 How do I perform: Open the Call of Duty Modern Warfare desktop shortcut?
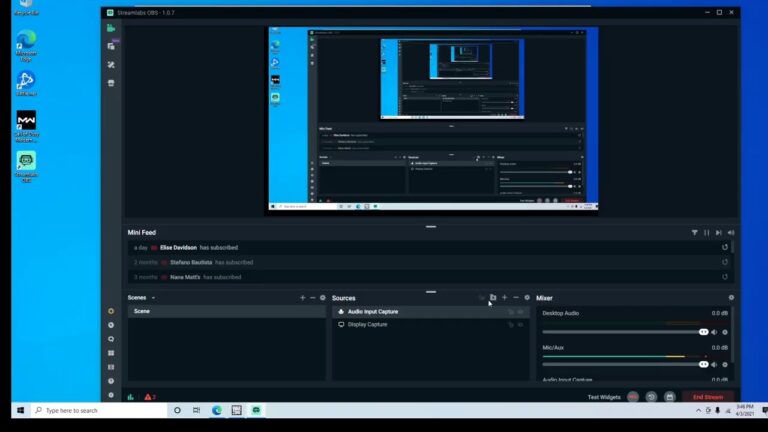26,126
